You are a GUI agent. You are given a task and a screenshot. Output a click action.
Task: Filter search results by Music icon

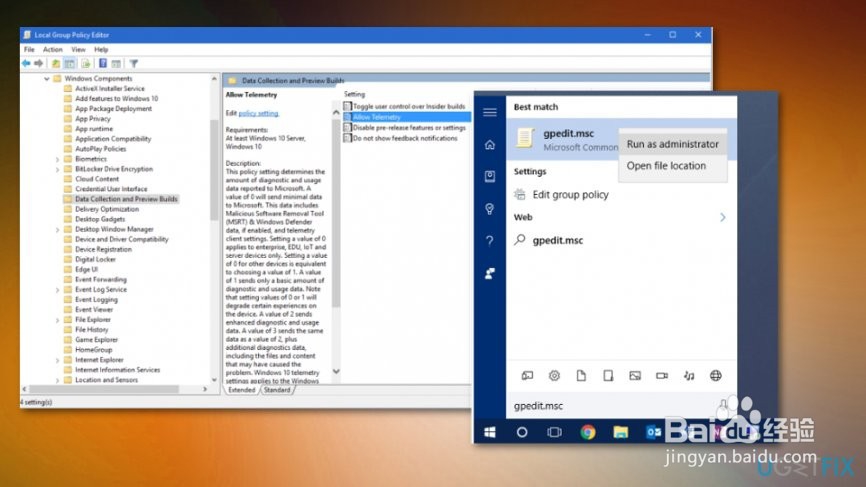pyautogui.click(x=689, y=375)
